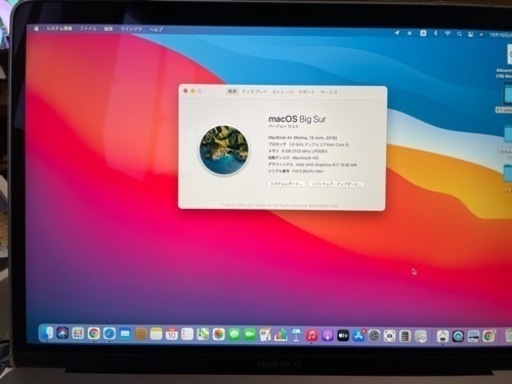Open Screenshot app in the Dock

coord(390,336)
